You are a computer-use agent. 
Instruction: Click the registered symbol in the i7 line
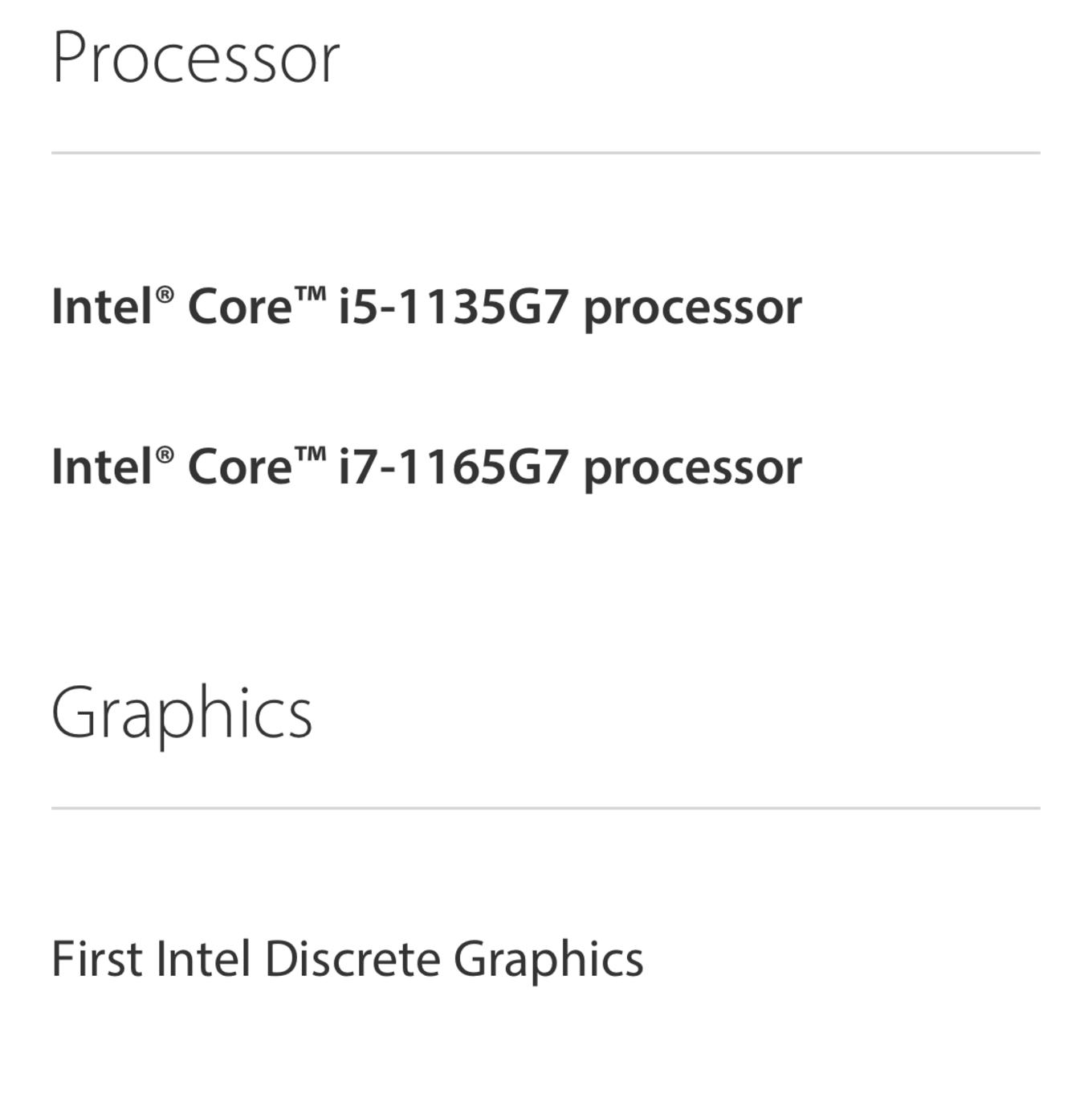pyautogui.click(x=165, y=455)
